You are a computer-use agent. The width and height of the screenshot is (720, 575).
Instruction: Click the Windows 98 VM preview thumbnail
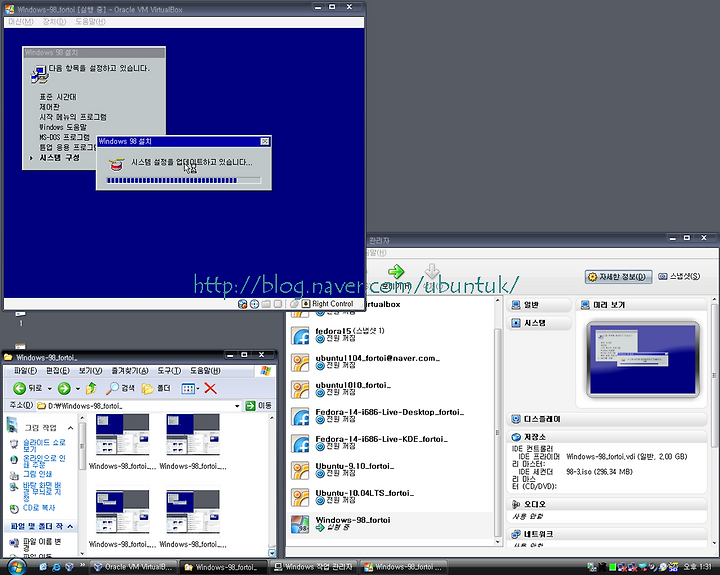(643, 359)
